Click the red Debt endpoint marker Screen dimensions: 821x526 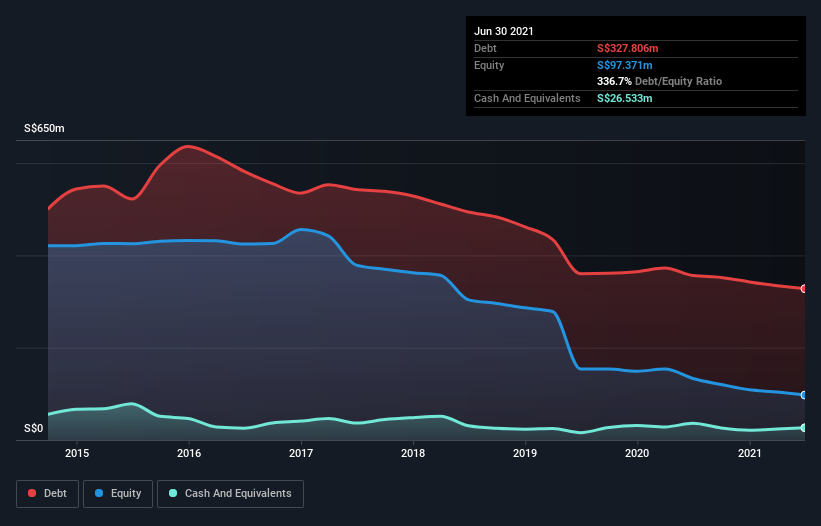(804, 288)
